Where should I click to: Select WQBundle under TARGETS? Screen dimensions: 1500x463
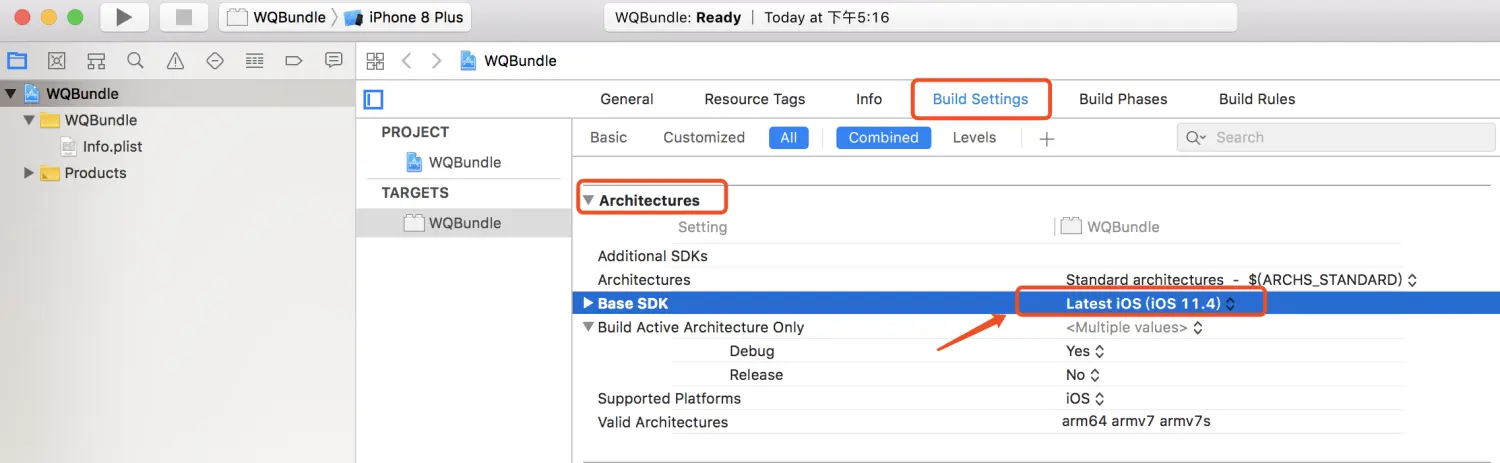tap(465, 223)
